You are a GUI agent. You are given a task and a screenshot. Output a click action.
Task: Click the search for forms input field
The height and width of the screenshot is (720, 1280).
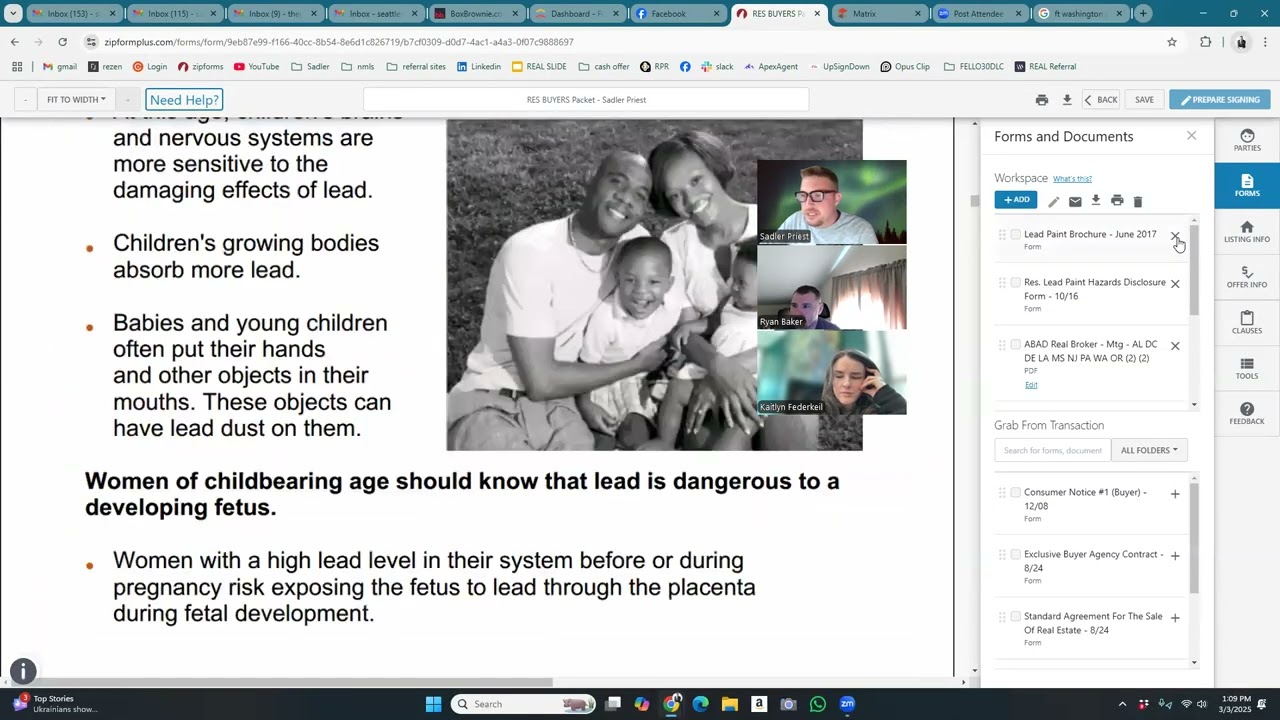click(x=1053, y=450)
